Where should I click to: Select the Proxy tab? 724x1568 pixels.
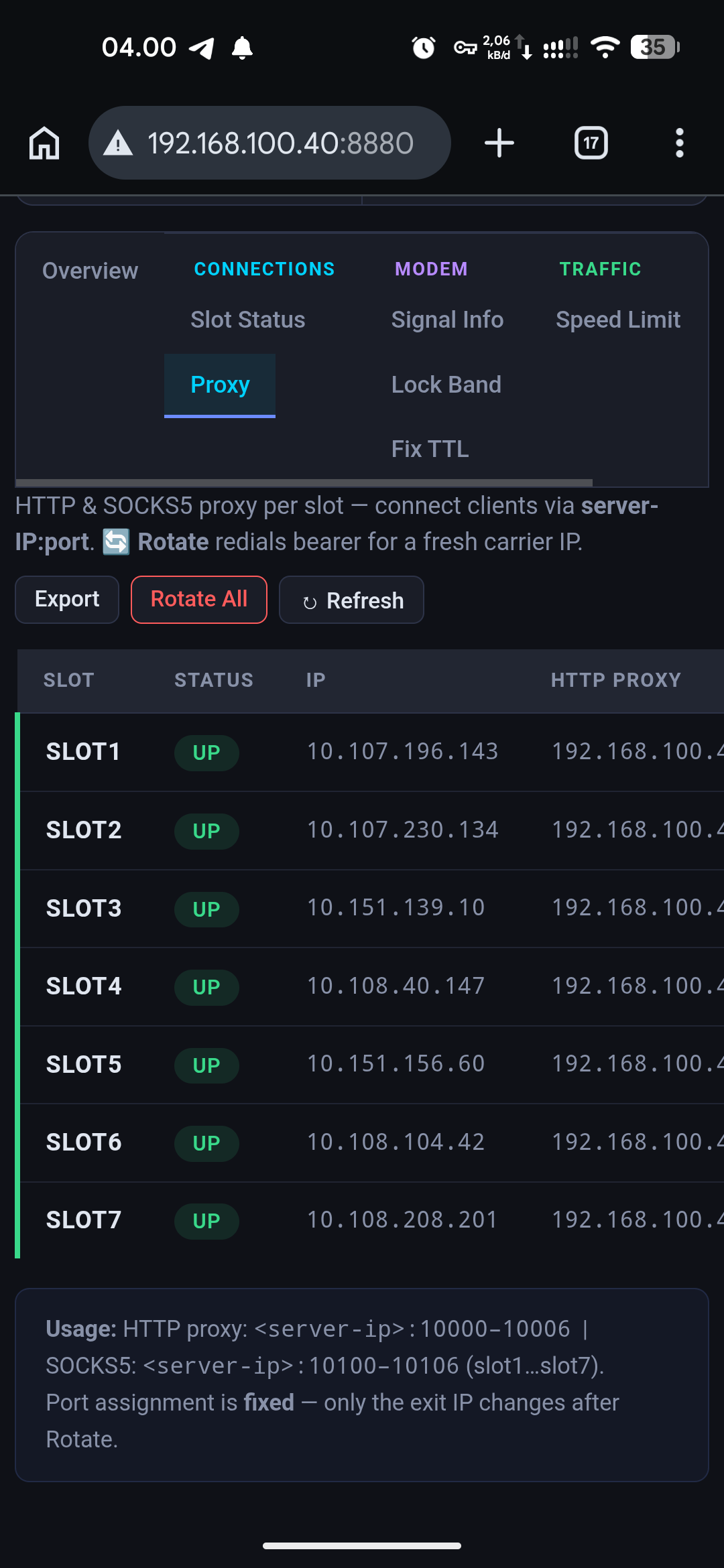coord(220,385)
